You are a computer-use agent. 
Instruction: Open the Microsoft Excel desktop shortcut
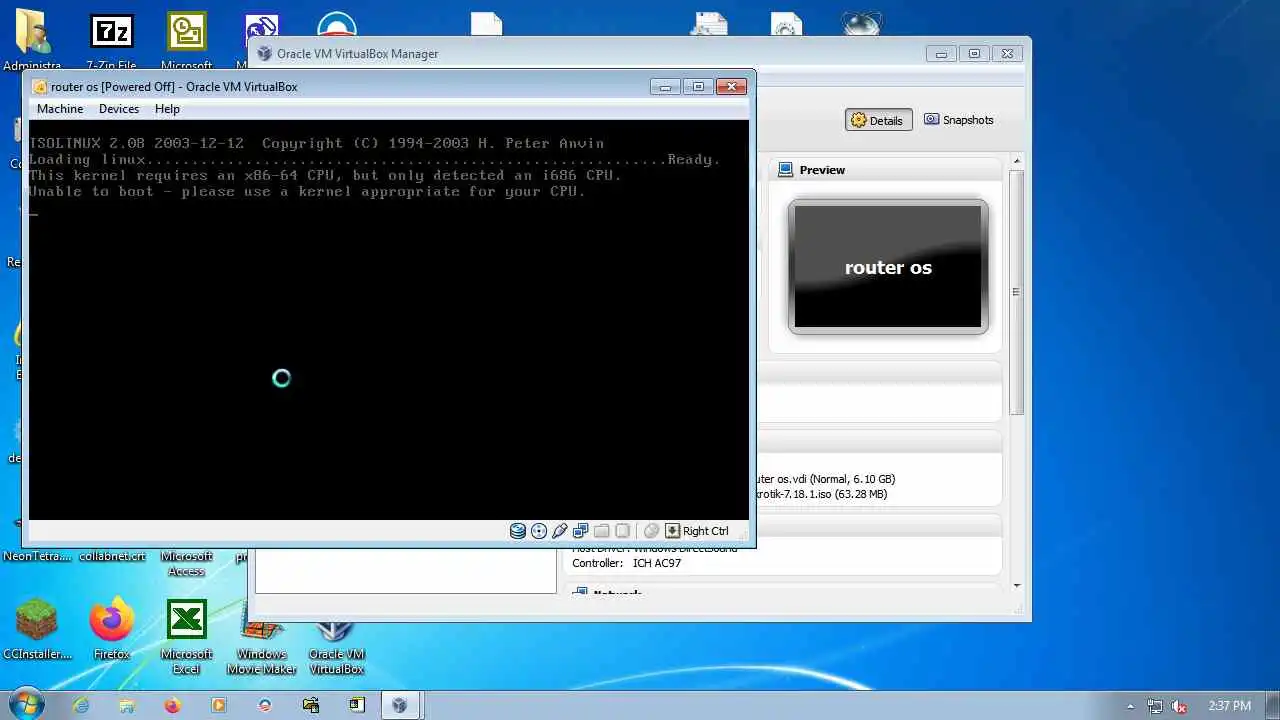(186, 637)
